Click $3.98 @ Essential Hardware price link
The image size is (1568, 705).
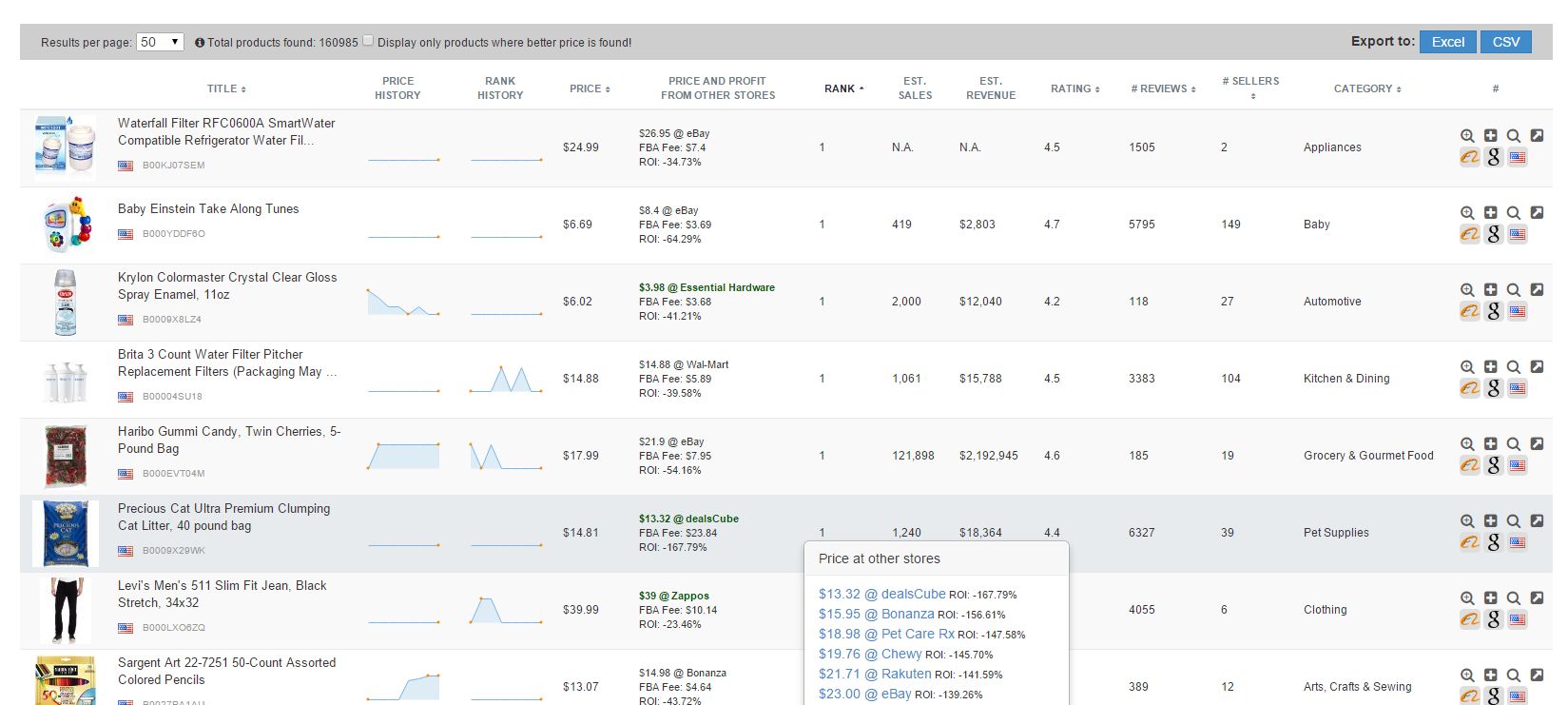coord(707,287)
